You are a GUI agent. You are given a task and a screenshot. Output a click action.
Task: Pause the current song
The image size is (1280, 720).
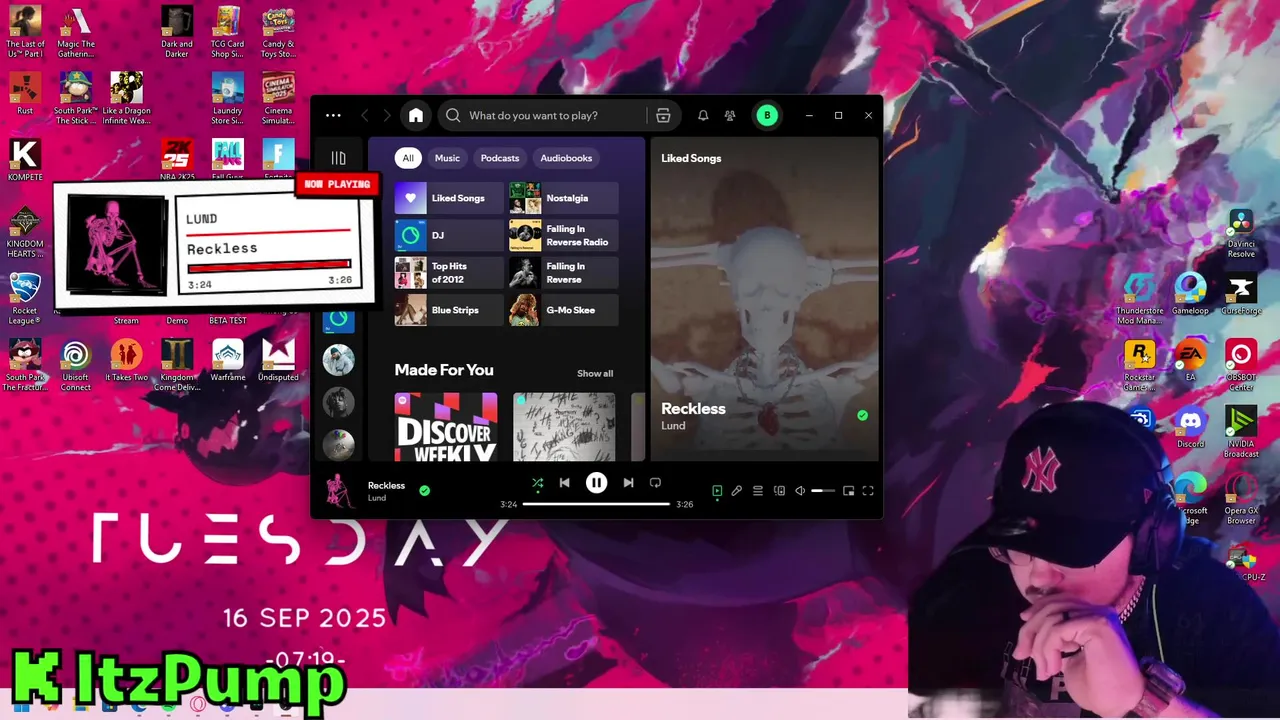(596, 483)
